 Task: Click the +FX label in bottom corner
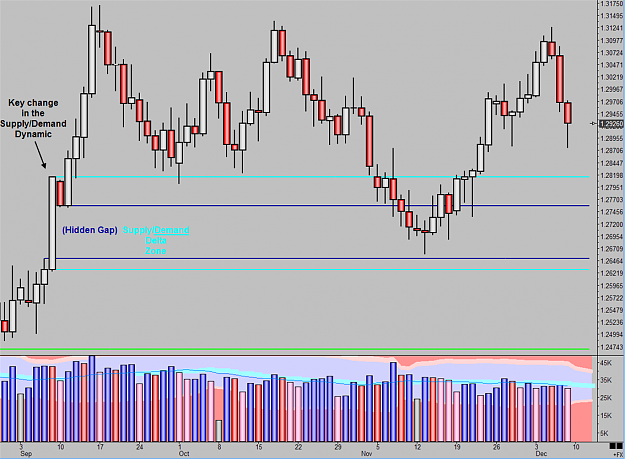[618, 454]
